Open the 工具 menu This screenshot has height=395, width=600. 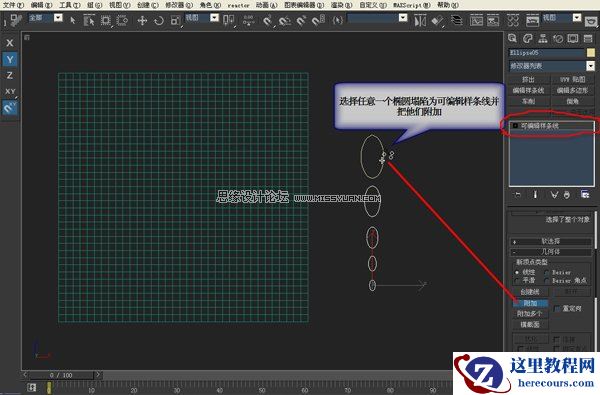(x=70, y=5)
